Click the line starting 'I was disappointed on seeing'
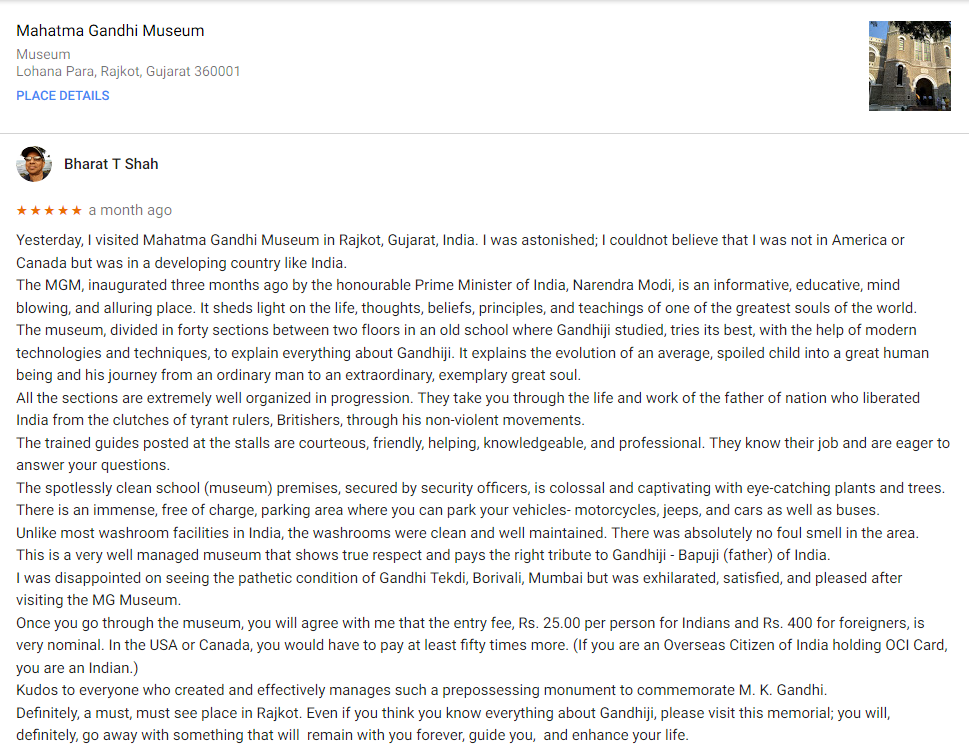Viewport: 969px width, 755px height. point(459,578)
